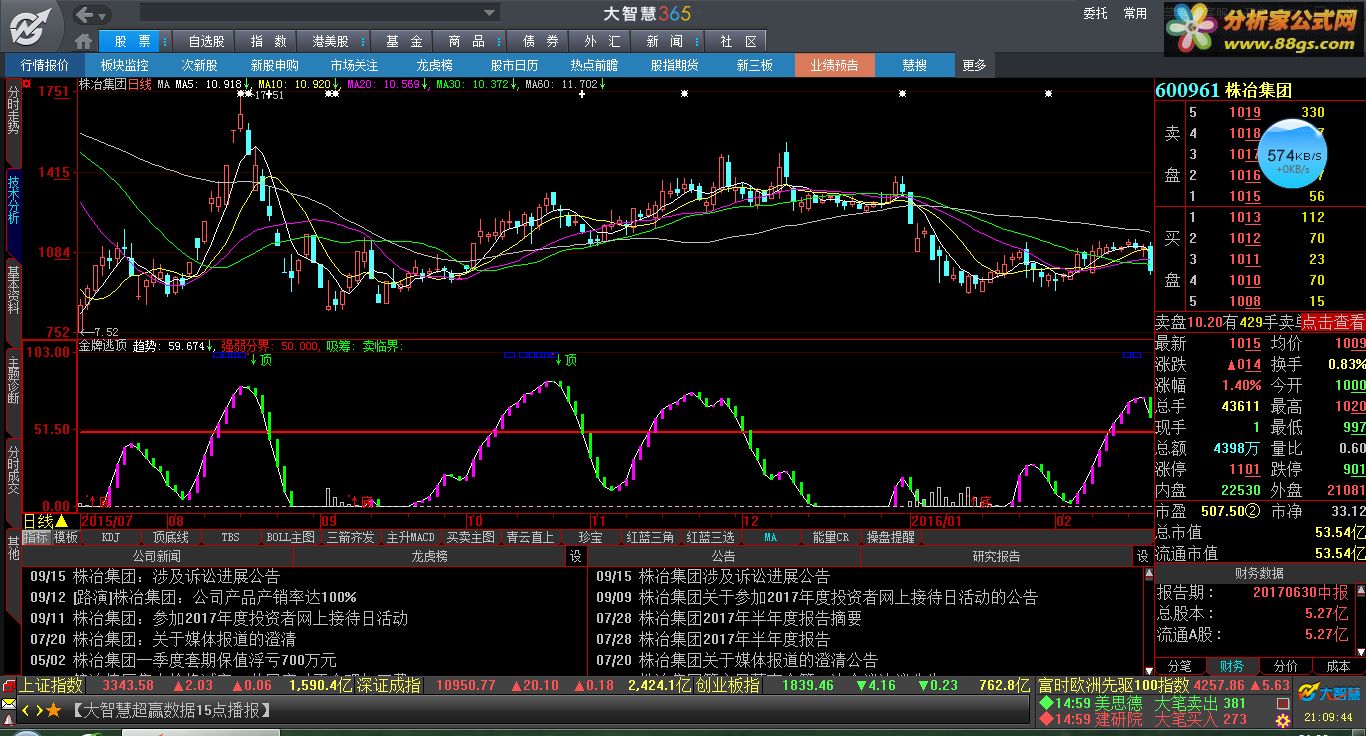The width and height of the screenshot is (1366, 736).
Task: Open the 自选股 tab
Action: pyautogui.click(x=206, y=41)
